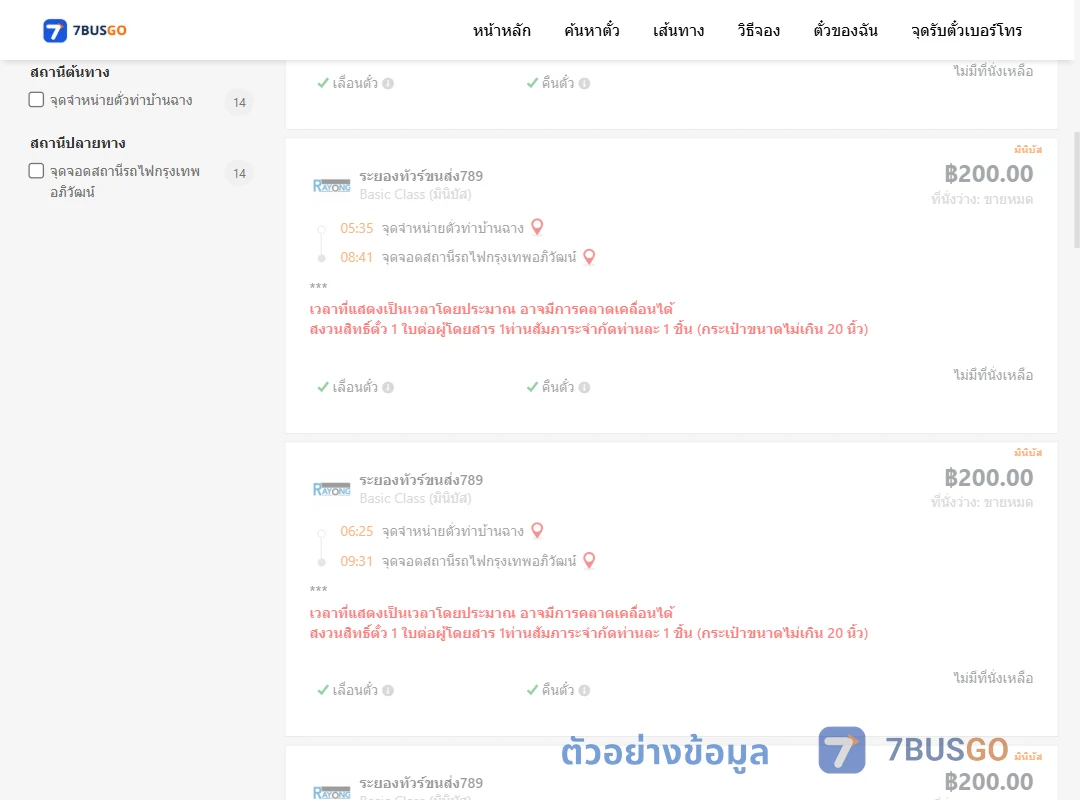Click the page vertical scrollbar thumb
1080x800 pixels.
(1077, 189)
